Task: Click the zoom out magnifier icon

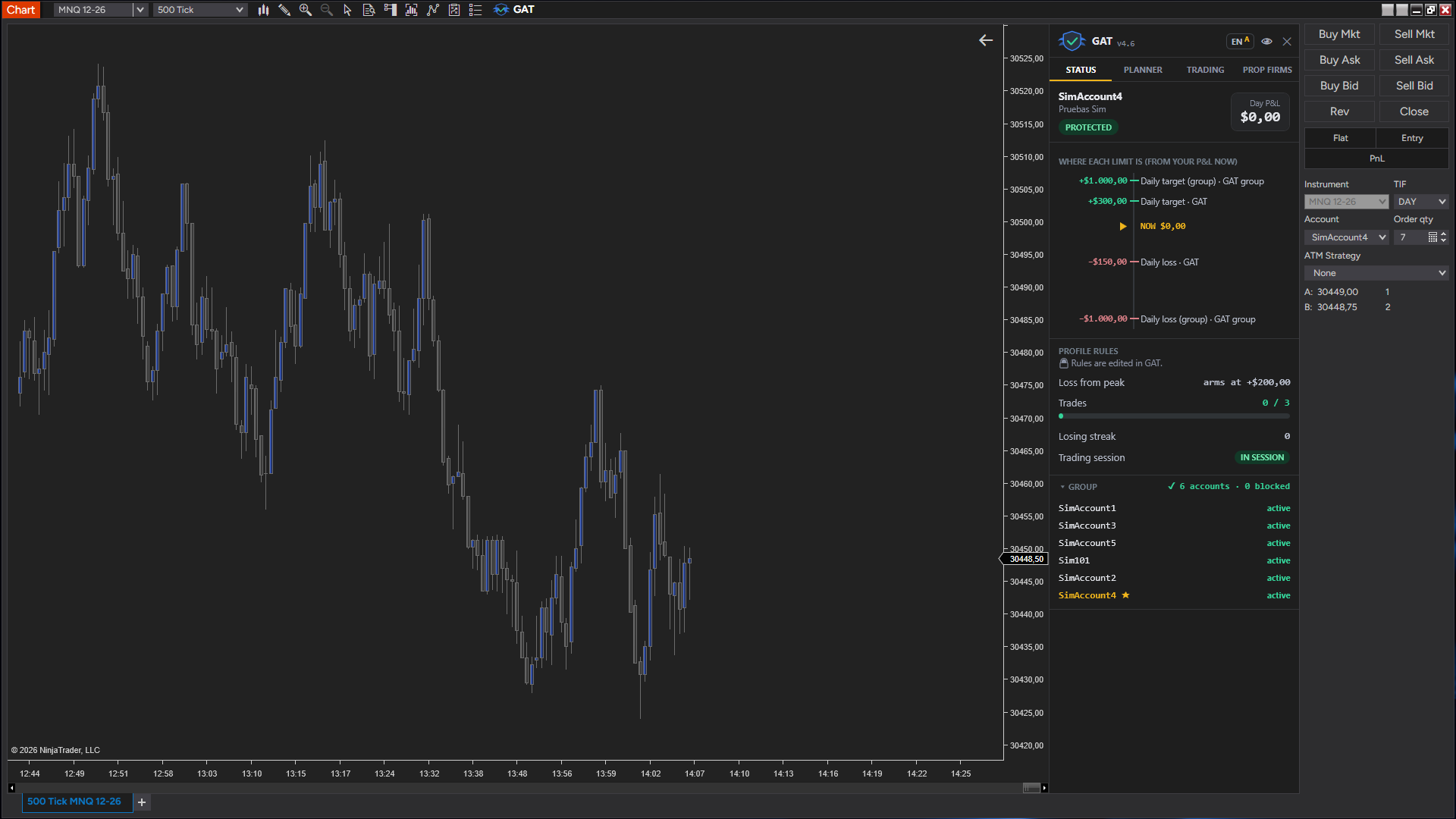Action: [327, 10]
